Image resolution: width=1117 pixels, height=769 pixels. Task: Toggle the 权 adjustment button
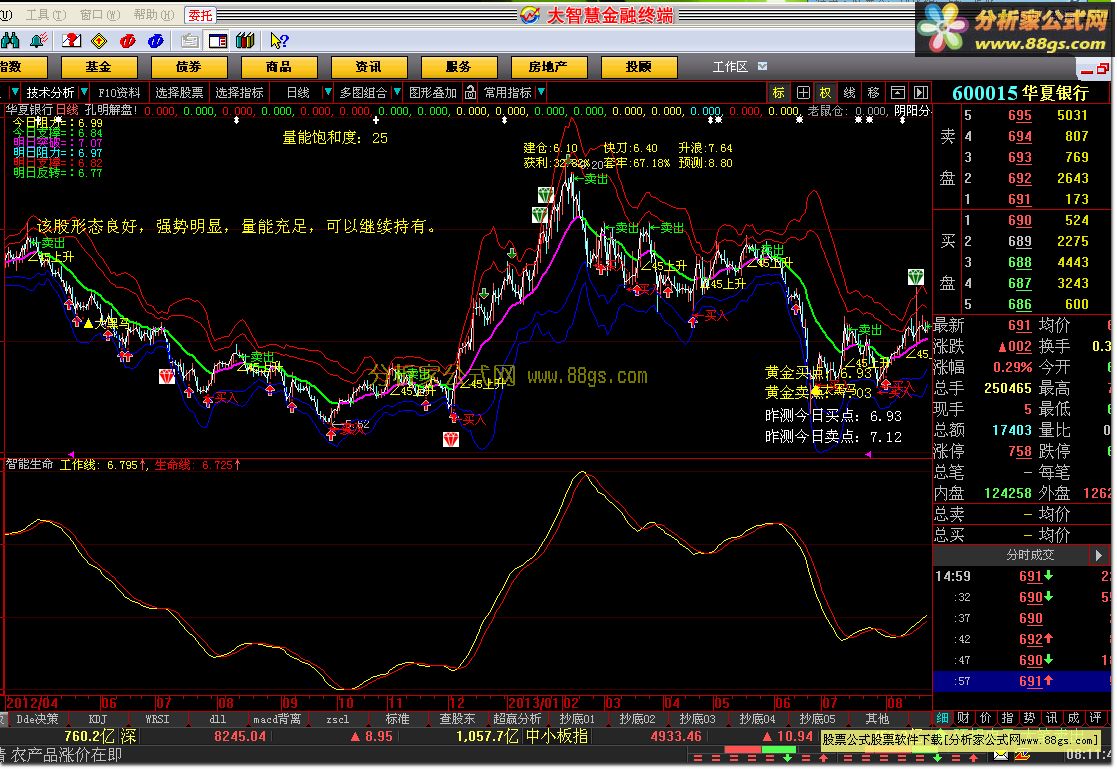point(826,92)
